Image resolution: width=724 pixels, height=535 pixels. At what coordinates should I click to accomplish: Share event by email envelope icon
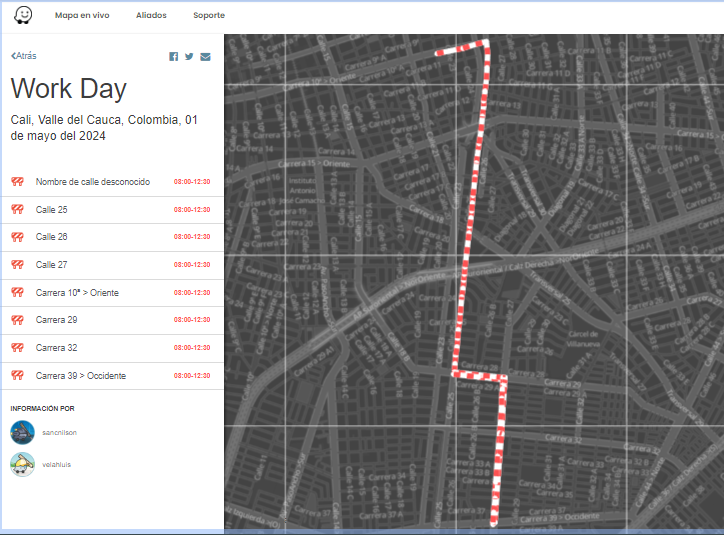(x=205, y=57)
